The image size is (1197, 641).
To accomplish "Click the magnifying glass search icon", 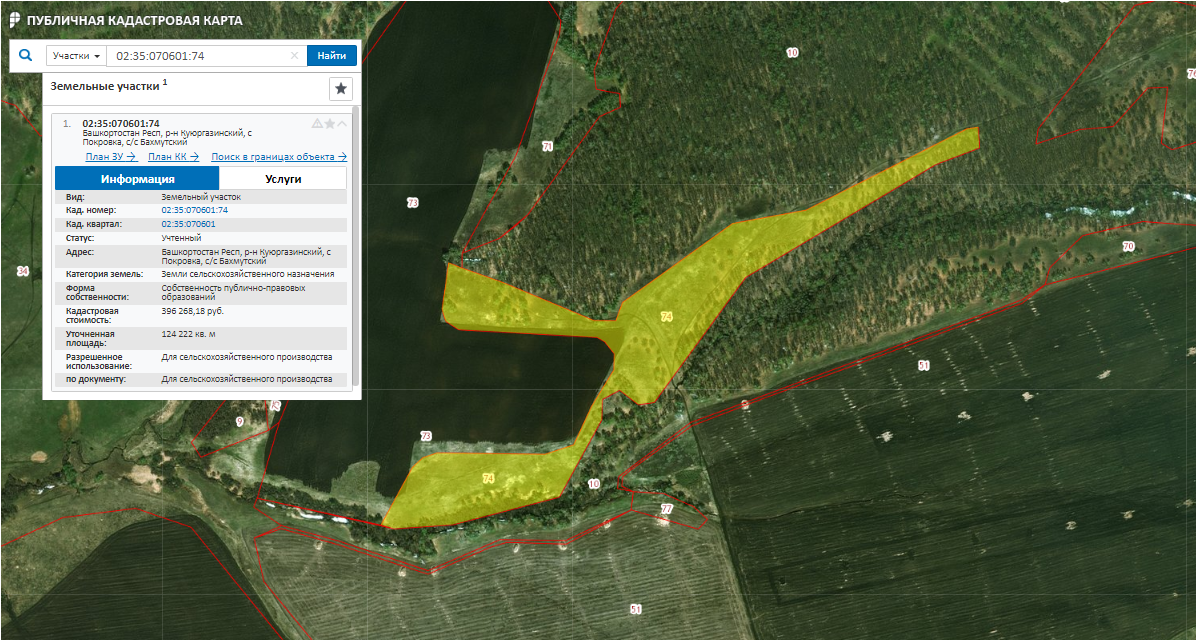I will click(x=25, y=56).
